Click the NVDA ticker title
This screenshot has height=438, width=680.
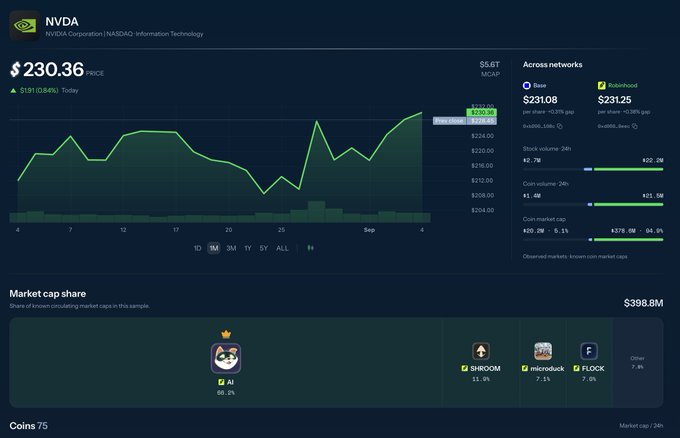point(62,22)
